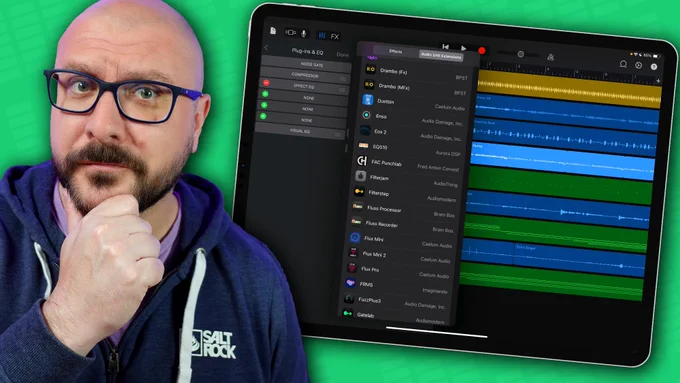This screenshot has height=383, width=680.
Task: Switch to the Effects tab
Action: click(x=396, y=51)
